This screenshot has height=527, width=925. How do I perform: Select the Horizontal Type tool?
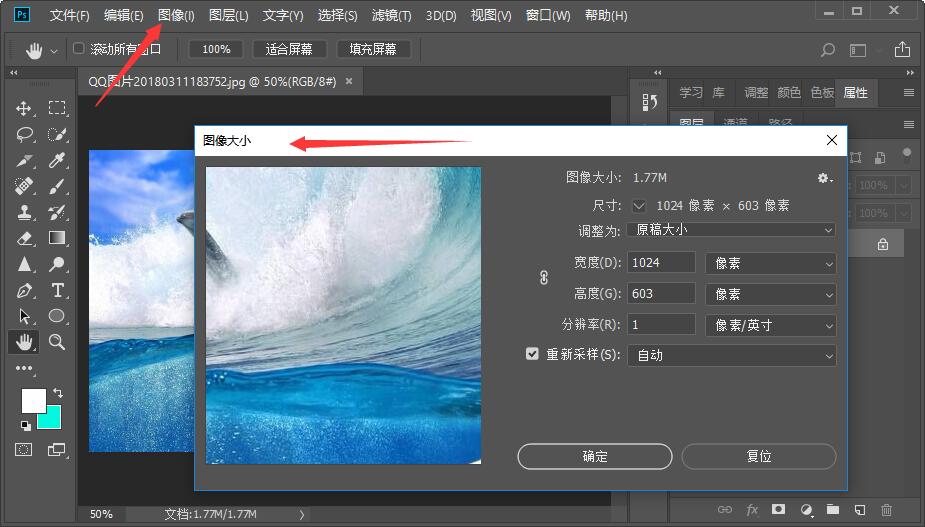(x=57, y=290)
